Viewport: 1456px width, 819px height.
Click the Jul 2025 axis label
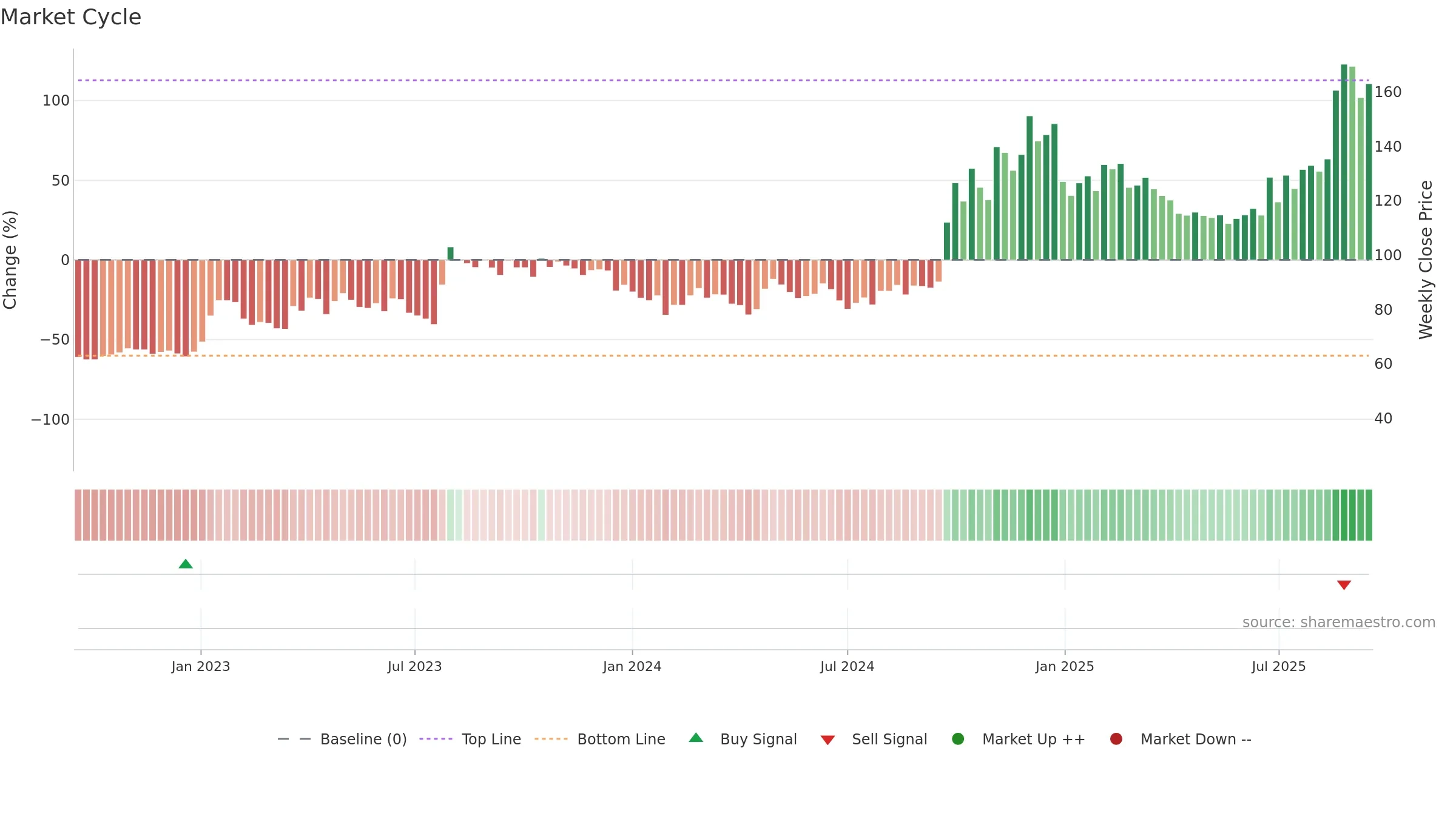(1279, 666)
